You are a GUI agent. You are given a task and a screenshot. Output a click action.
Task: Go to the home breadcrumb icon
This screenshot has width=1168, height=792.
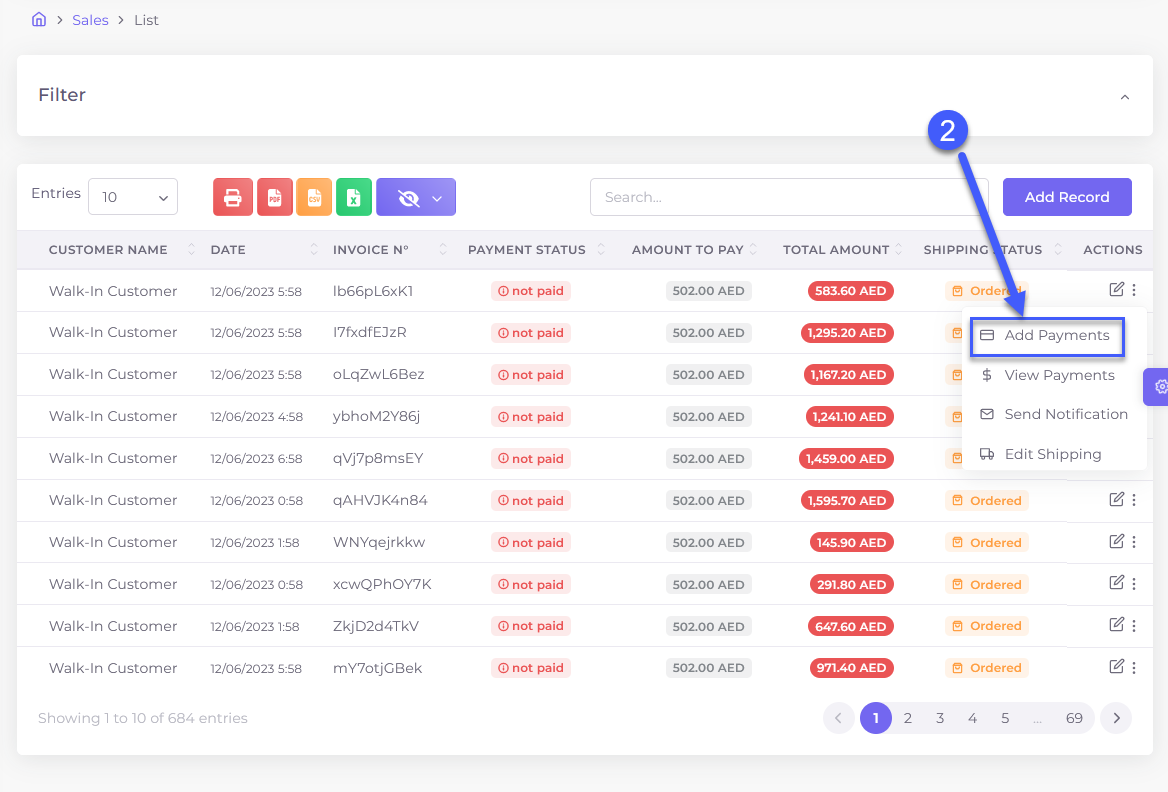coord(39,19)
